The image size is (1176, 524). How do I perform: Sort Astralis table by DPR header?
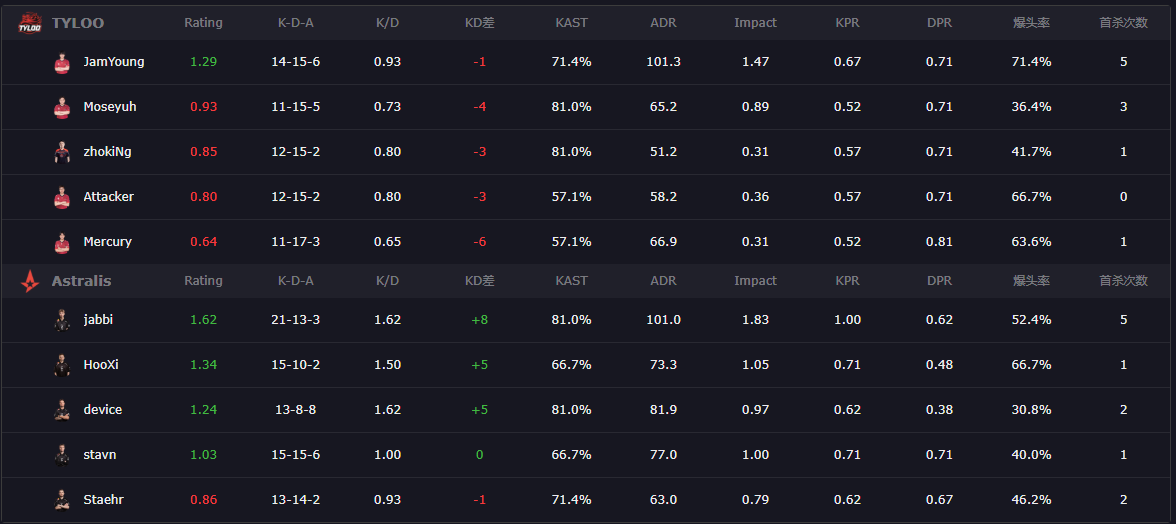pos(939,281)
